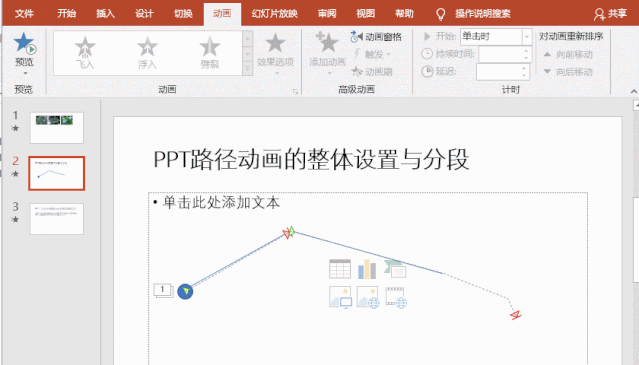Choose the 劈裂 animation effect
This screenshot has width=639, height=365.
209,52
